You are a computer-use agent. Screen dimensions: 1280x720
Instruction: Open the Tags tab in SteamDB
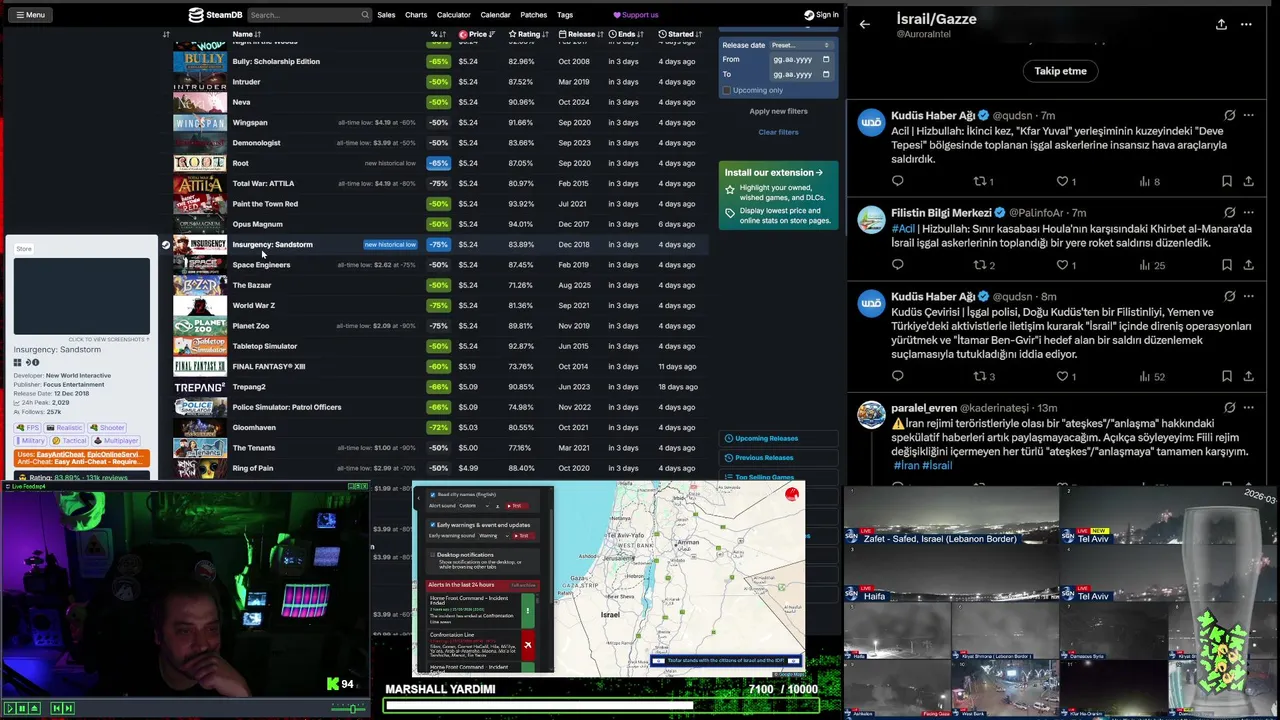click(565, 15)
